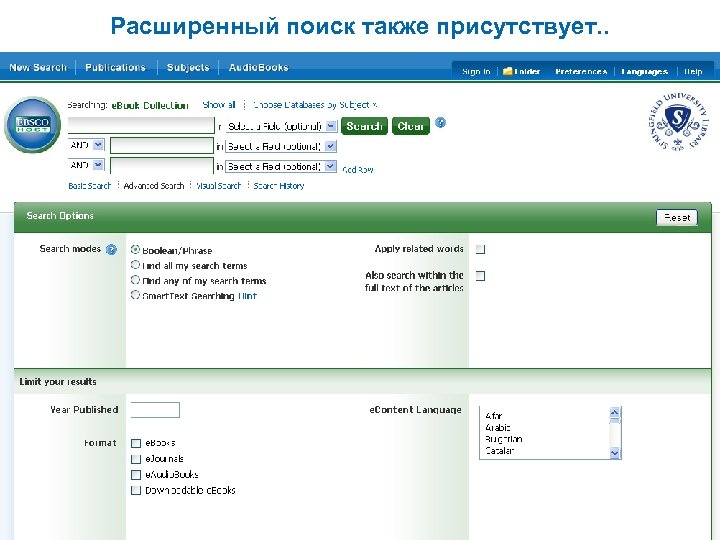Click the EBSCOhost logo icon
The height and width of the screenshot is (540, 720).
click(x=32, y=124)
